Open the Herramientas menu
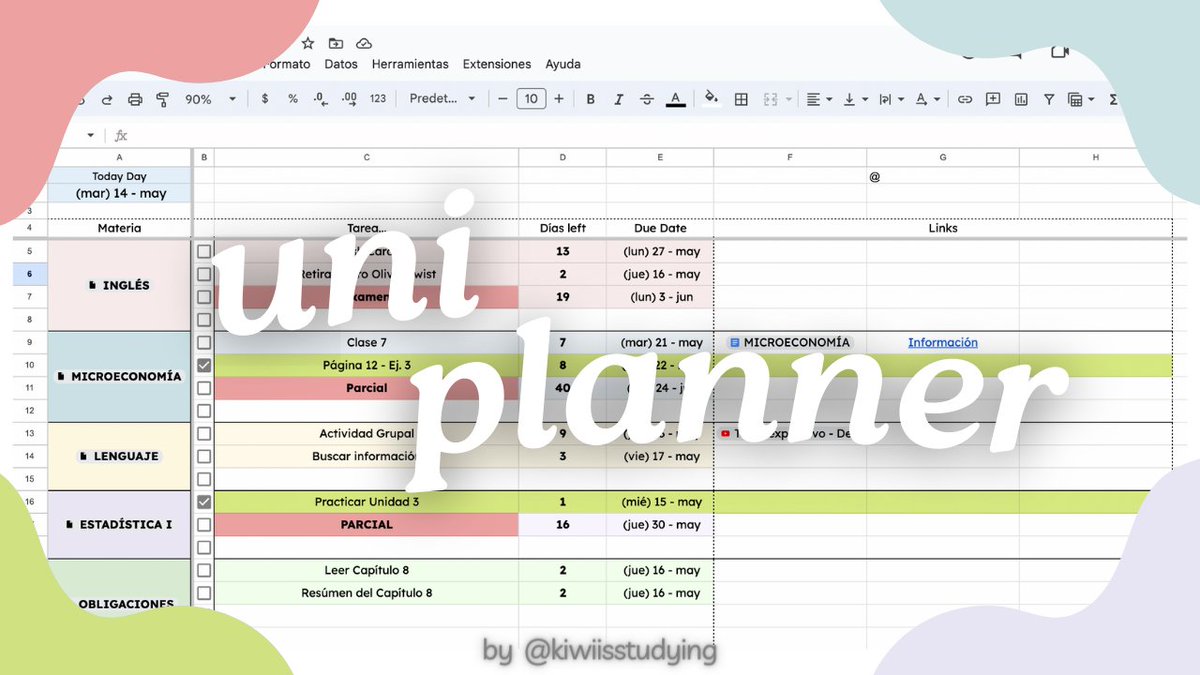 pos(410,64)
